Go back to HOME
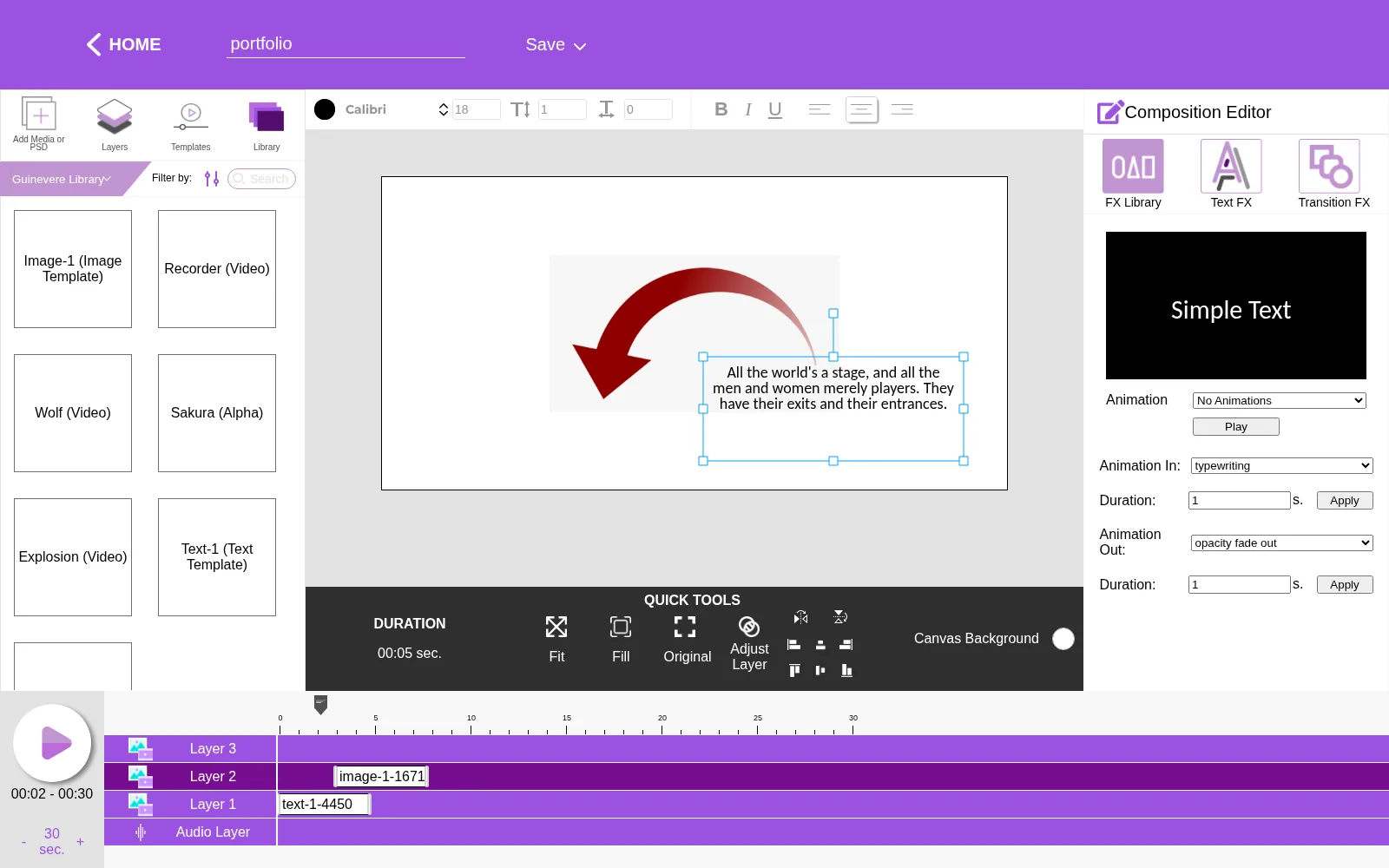 [x=123, y=44]
